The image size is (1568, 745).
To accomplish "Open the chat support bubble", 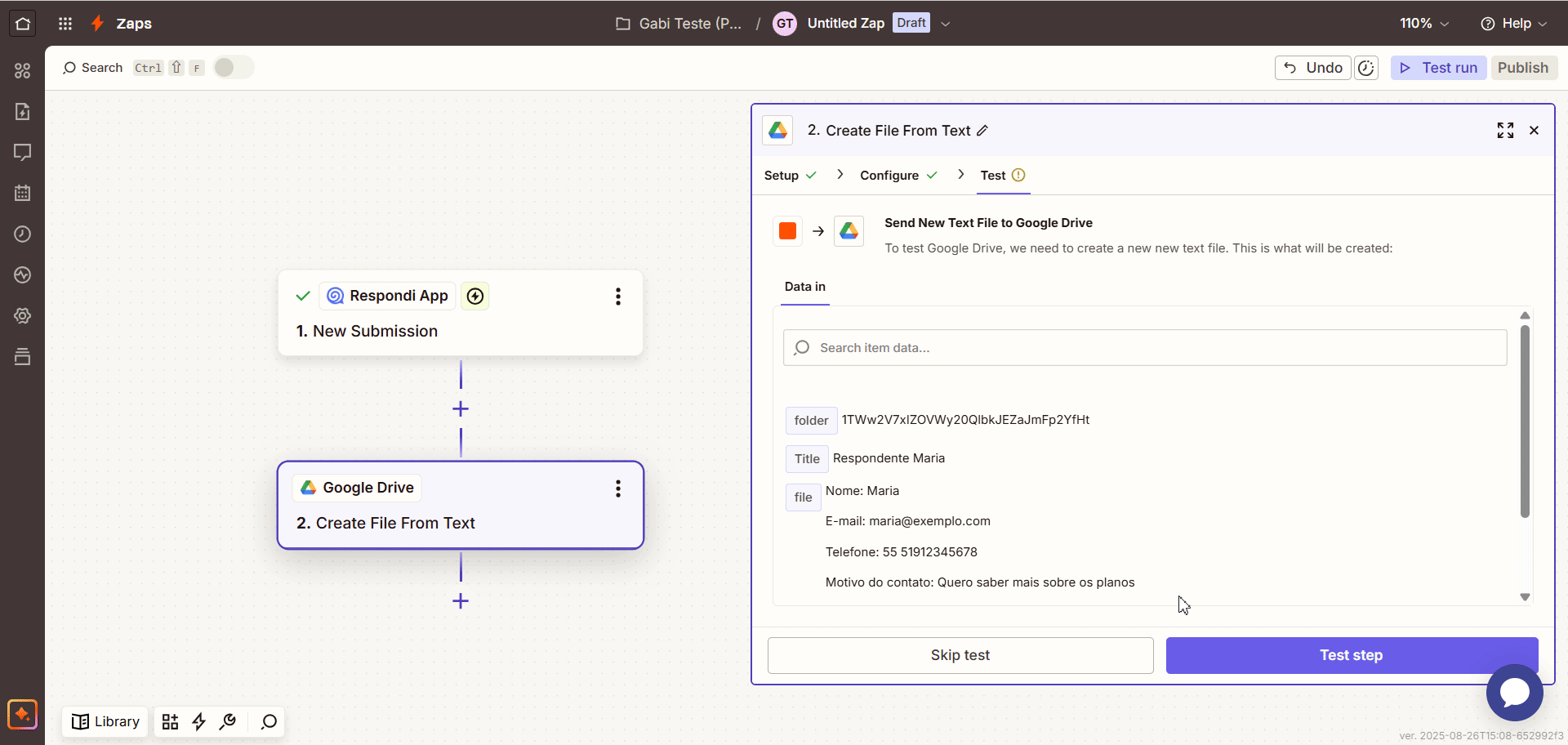I will [x=1515, y=693].
